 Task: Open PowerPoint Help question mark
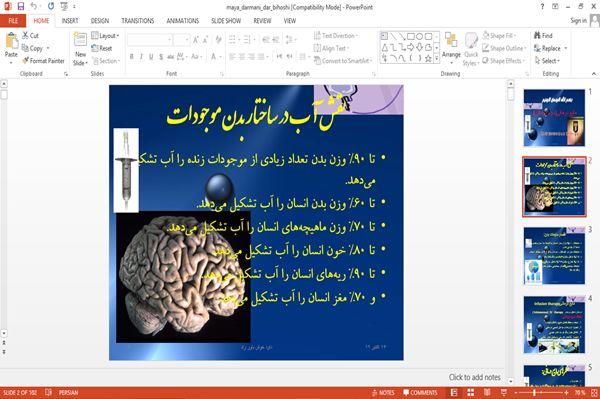(x=542, y=7)
